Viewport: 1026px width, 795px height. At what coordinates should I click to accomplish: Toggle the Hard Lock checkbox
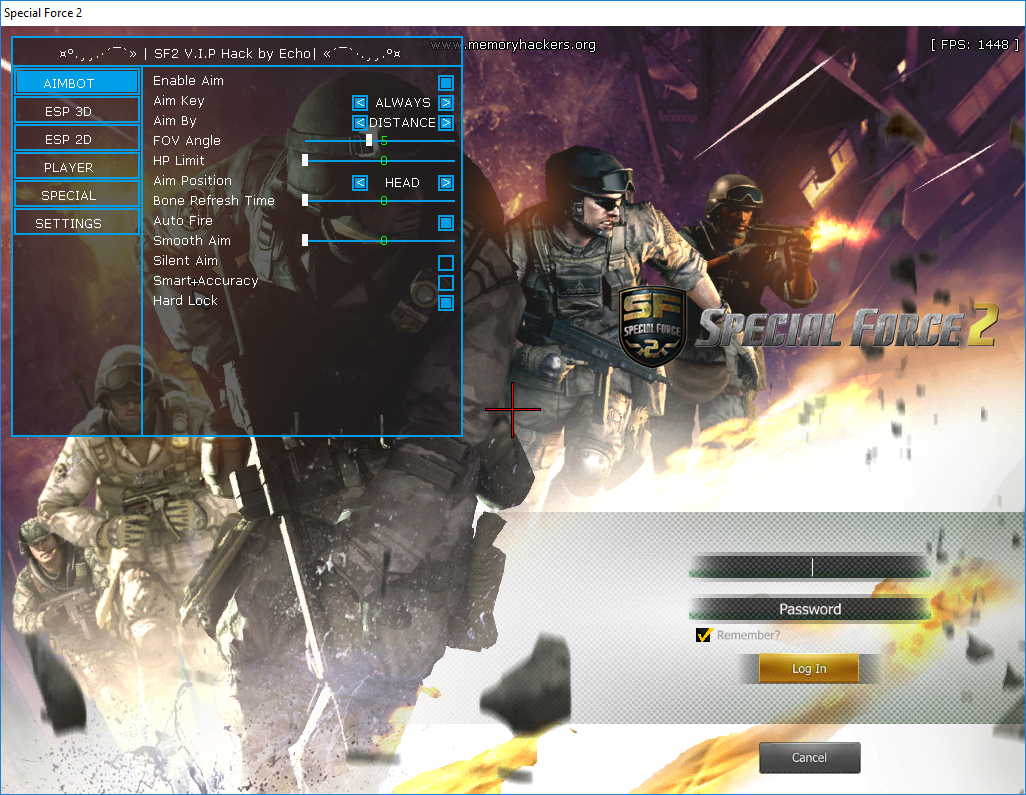[x=446, y=302]
